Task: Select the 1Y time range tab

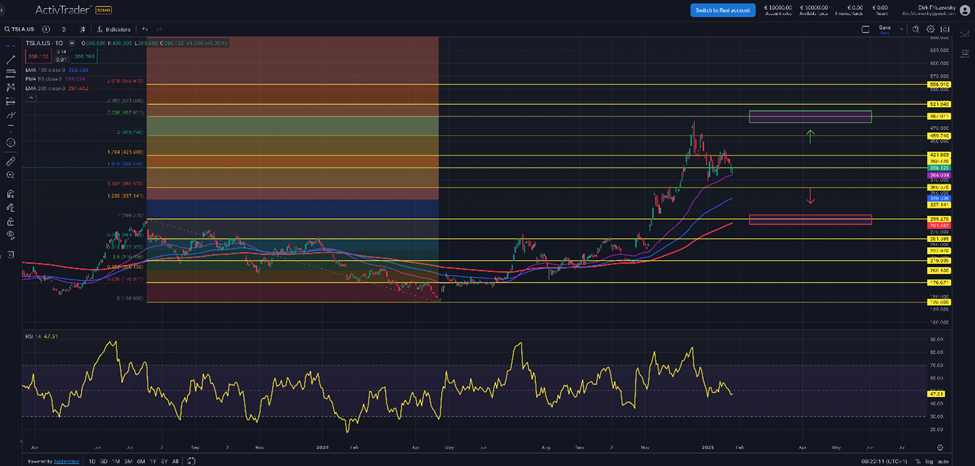Action: (x=151, y=461)
